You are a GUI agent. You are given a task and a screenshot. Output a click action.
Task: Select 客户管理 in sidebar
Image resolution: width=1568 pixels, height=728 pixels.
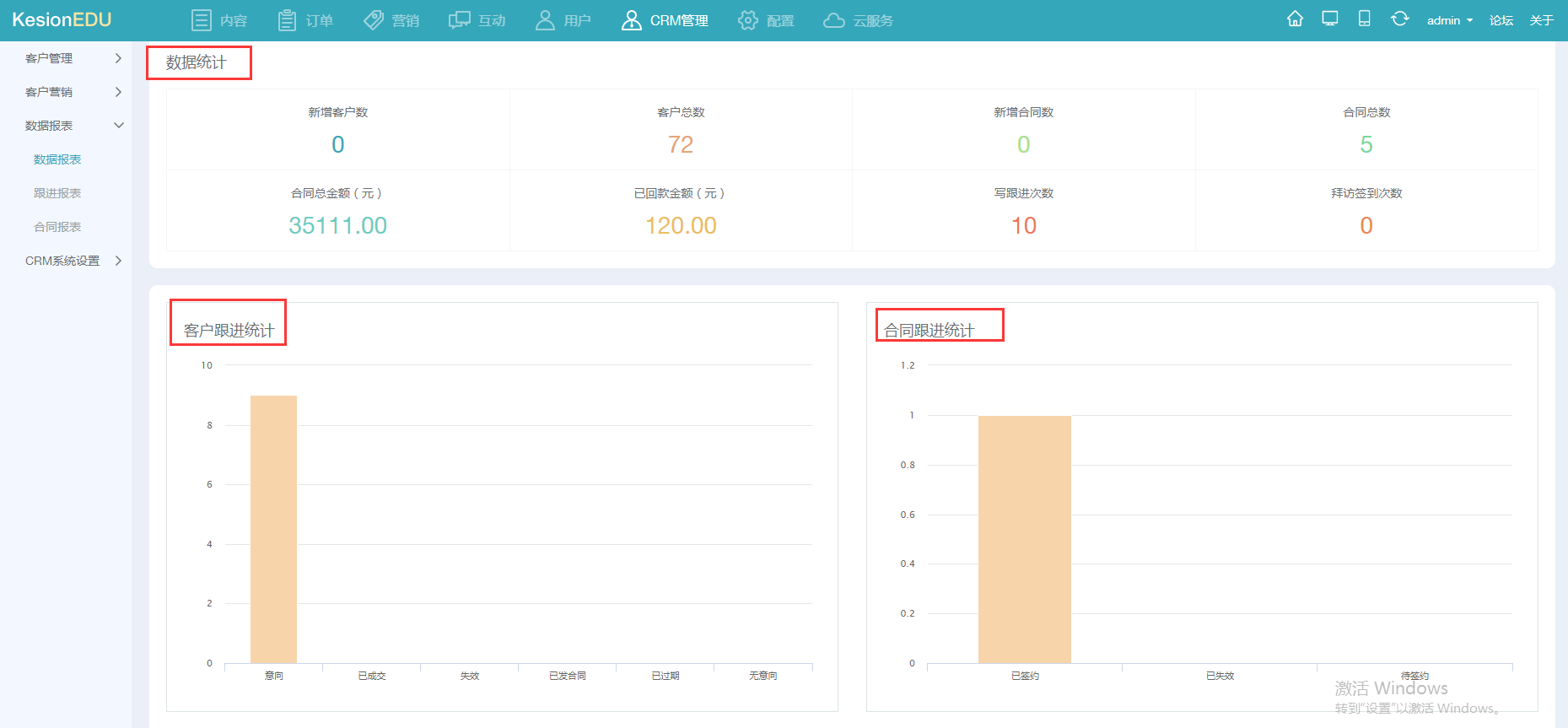click(x=49, y=58)
